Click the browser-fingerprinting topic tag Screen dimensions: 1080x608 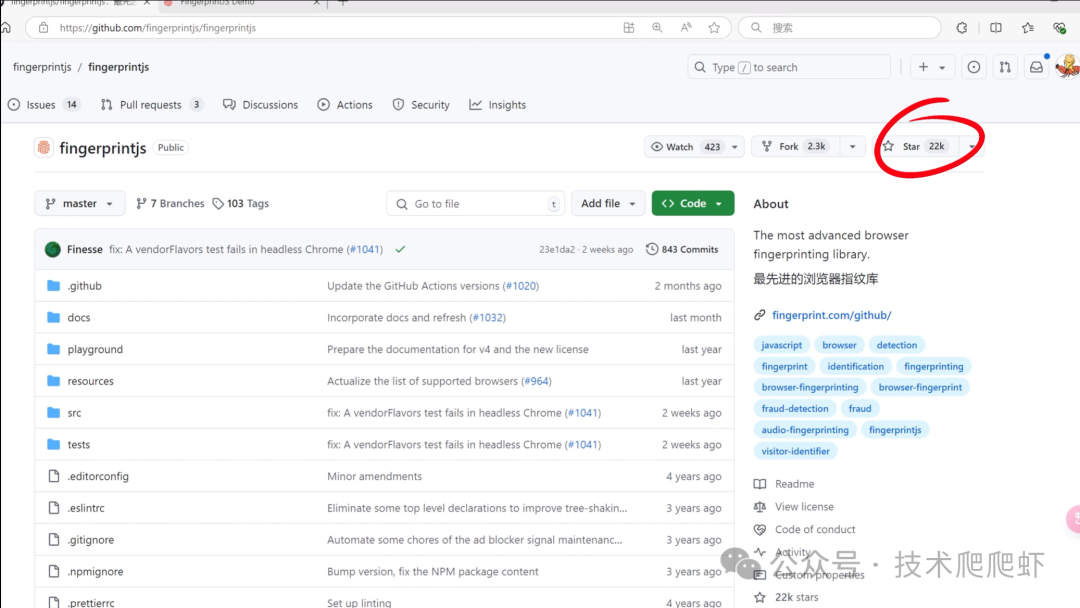(810, 387)
